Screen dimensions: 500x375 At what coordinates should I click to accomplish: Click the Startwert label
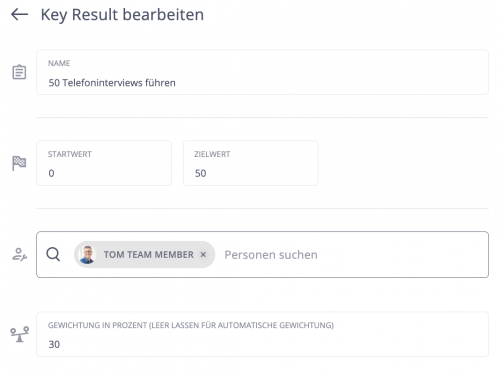click(x=70, y=154)
